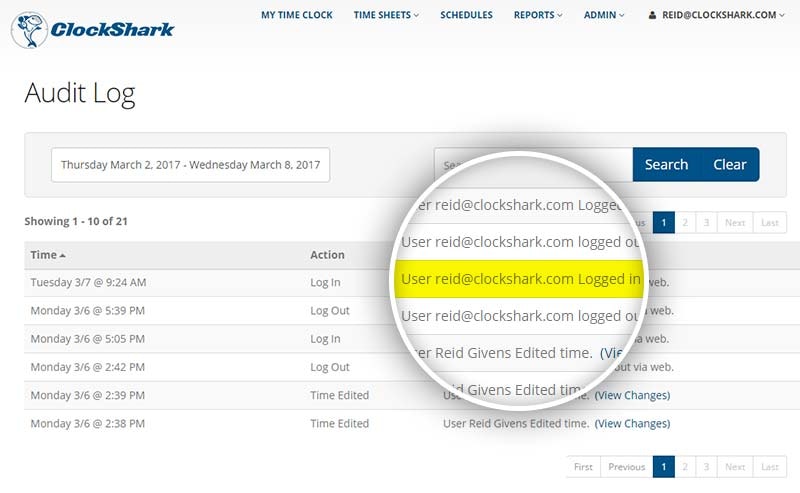Click Time Edited action at 2:39 PM row

tap(339, 395)
